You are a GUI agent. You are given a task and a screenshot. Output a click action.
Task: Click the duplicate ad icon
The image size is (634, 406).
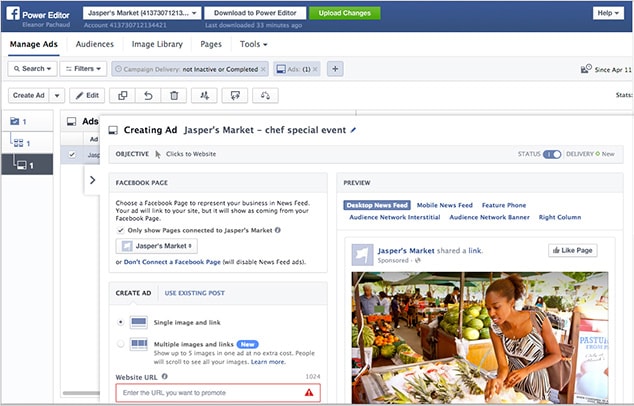pyautogui.click(x=123, y=95)
